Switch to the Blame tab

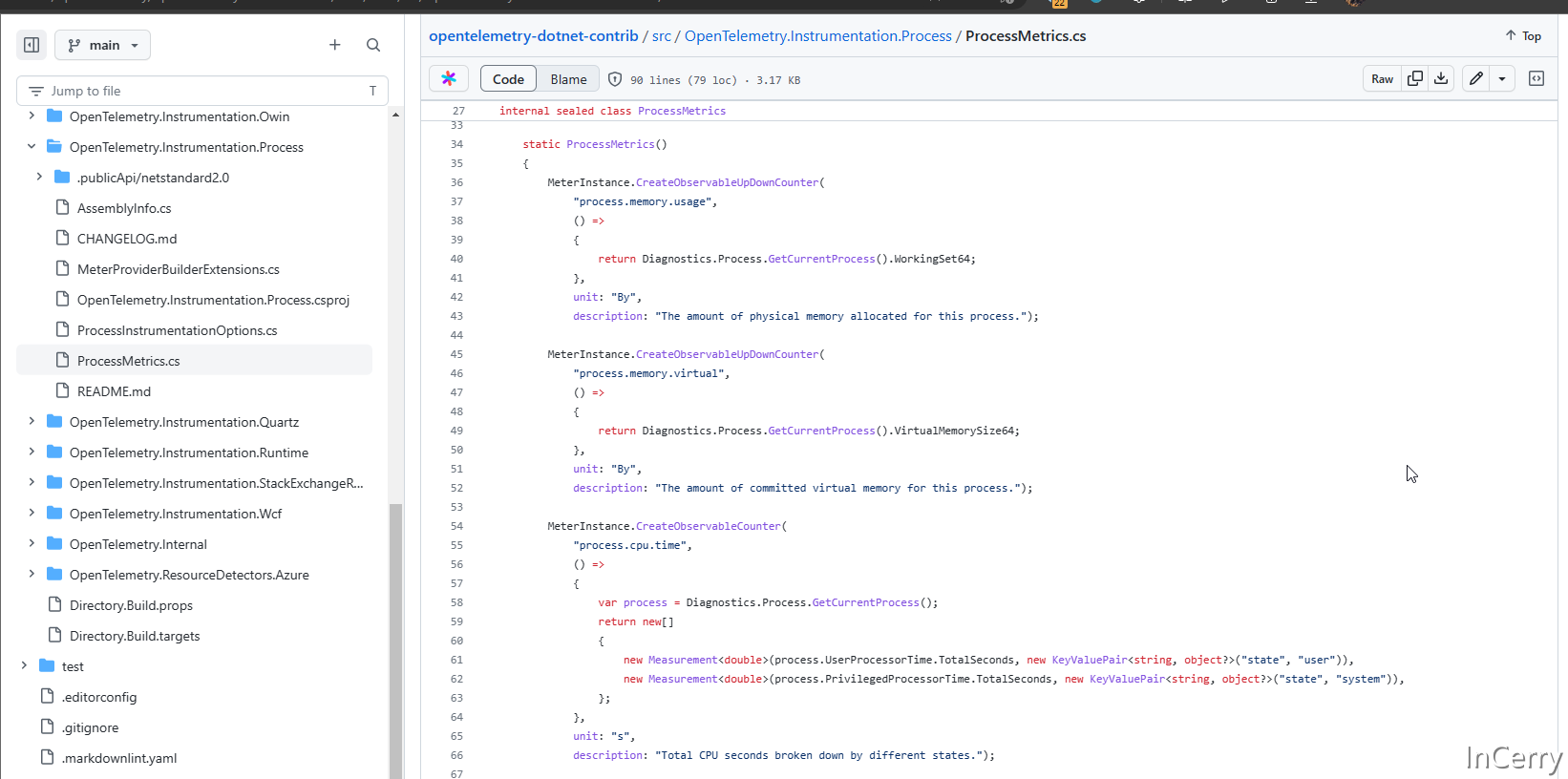click(568, 79)
